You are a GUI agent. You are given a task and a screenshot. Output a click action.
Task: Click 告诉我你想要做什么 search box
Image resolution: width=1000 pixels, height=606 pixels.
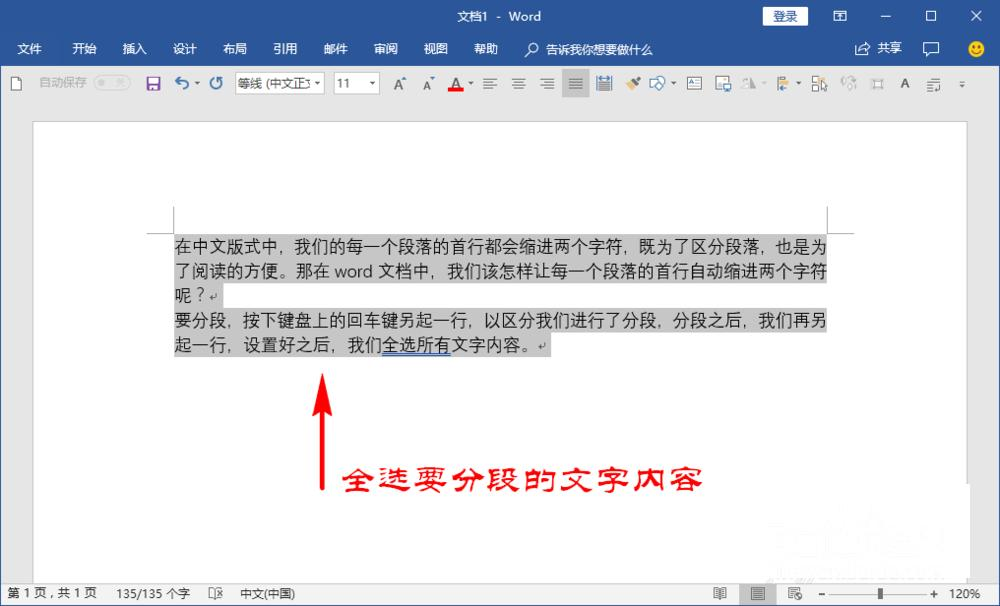pyautogui.click(x=589, y=50)
